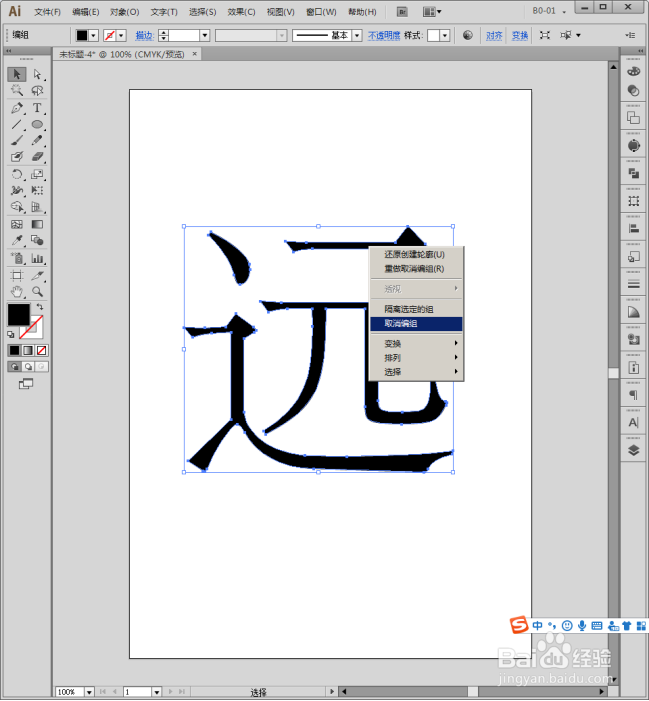Viewport: 649px width, 701px height.
Task: Set paint mode to Gradient
Action: [x=28, y=350]
